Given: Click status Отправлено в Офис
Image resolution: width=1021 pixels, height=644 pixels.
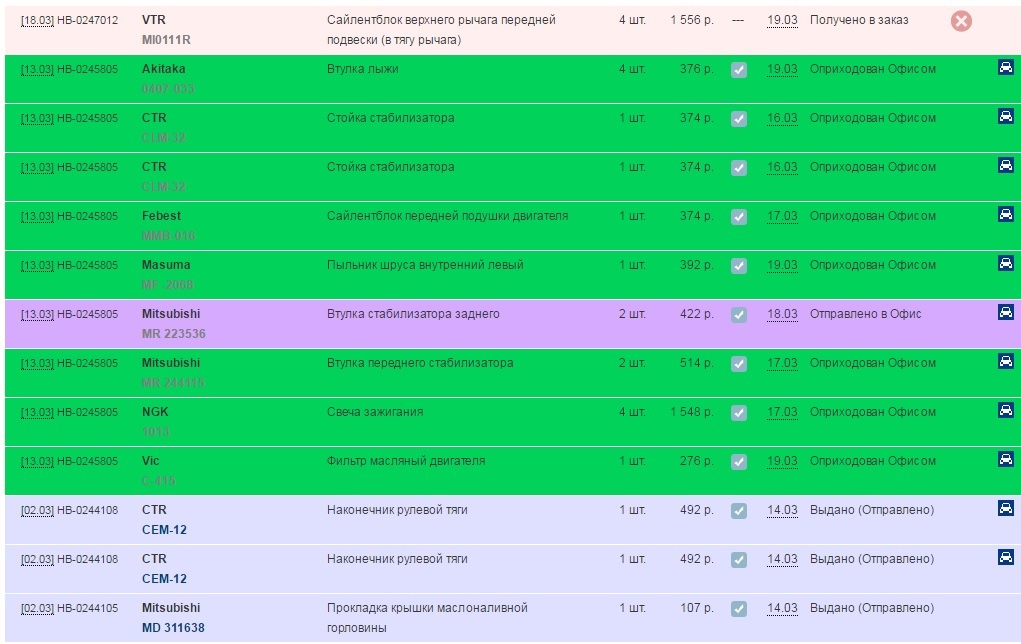Looking at the screenshot, I should [x=865, y=314].
